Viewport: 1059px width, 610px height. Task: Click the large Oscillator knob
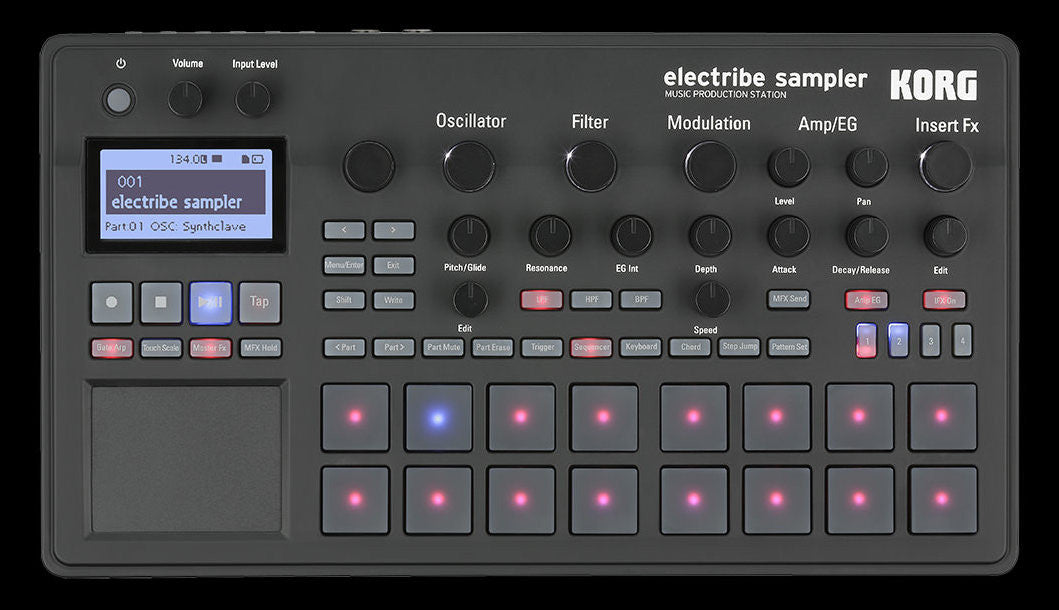[469, 166]
